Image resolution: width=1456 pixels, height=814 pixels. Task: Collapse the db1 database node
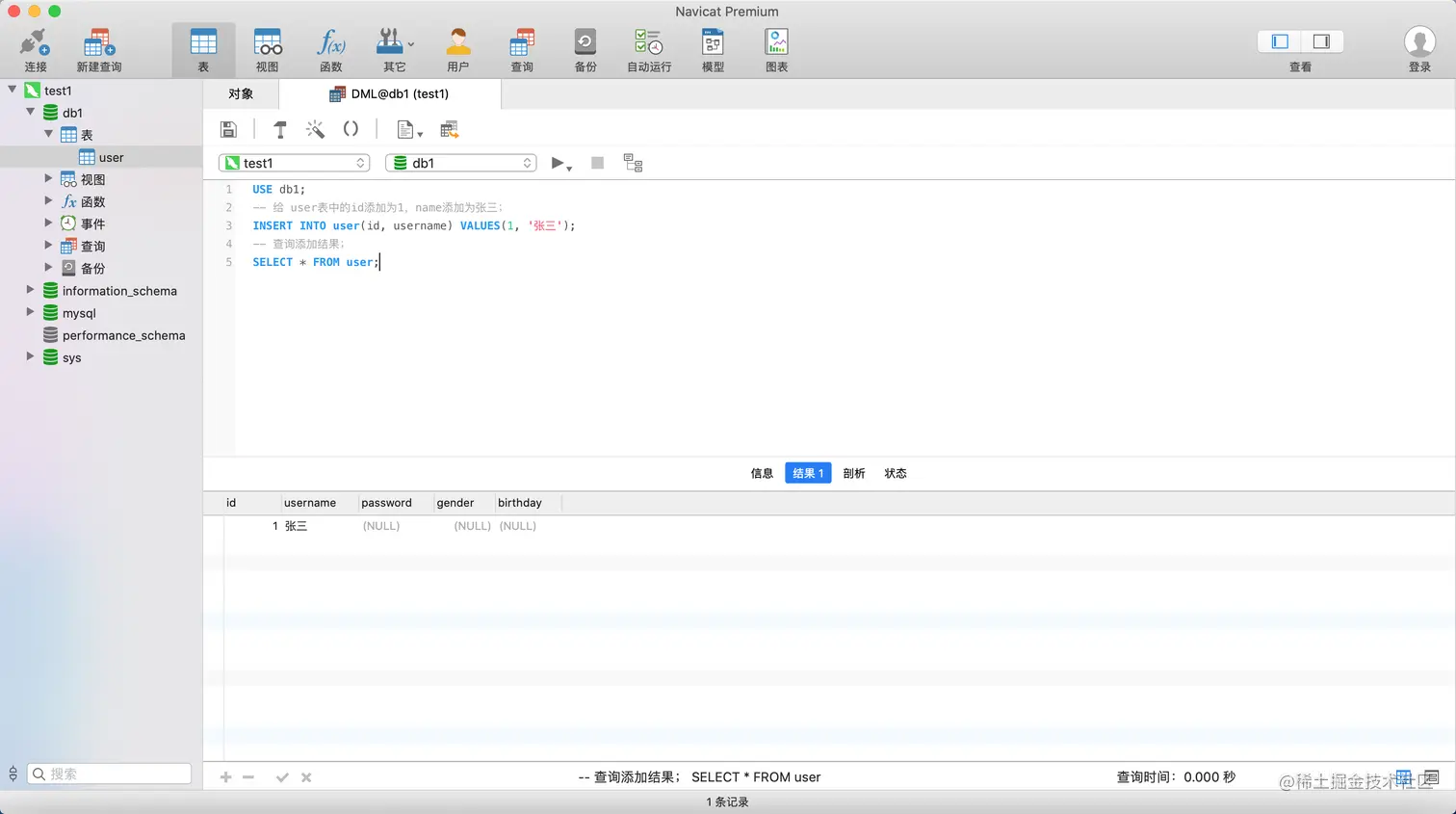point(30,112)
